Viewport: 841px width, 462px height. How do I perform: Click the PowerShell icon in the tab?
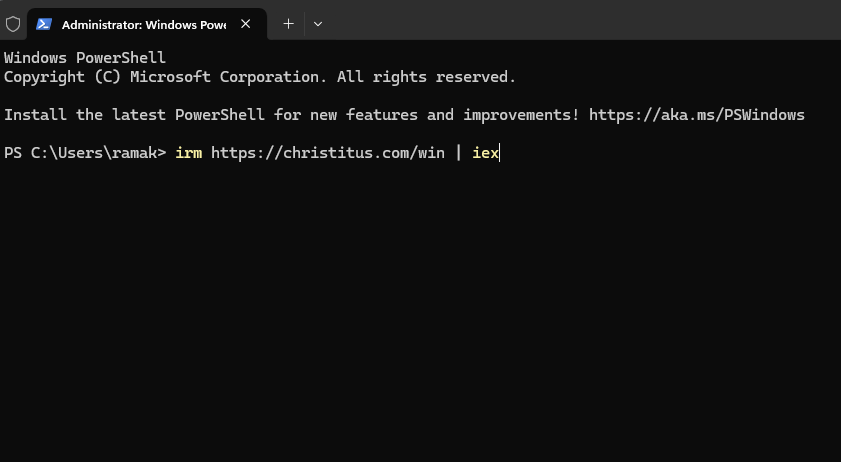click(x=44, y=24)
